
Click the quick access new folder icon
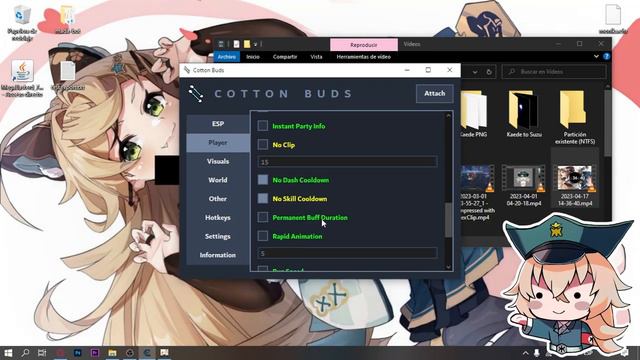coord(247,44)
